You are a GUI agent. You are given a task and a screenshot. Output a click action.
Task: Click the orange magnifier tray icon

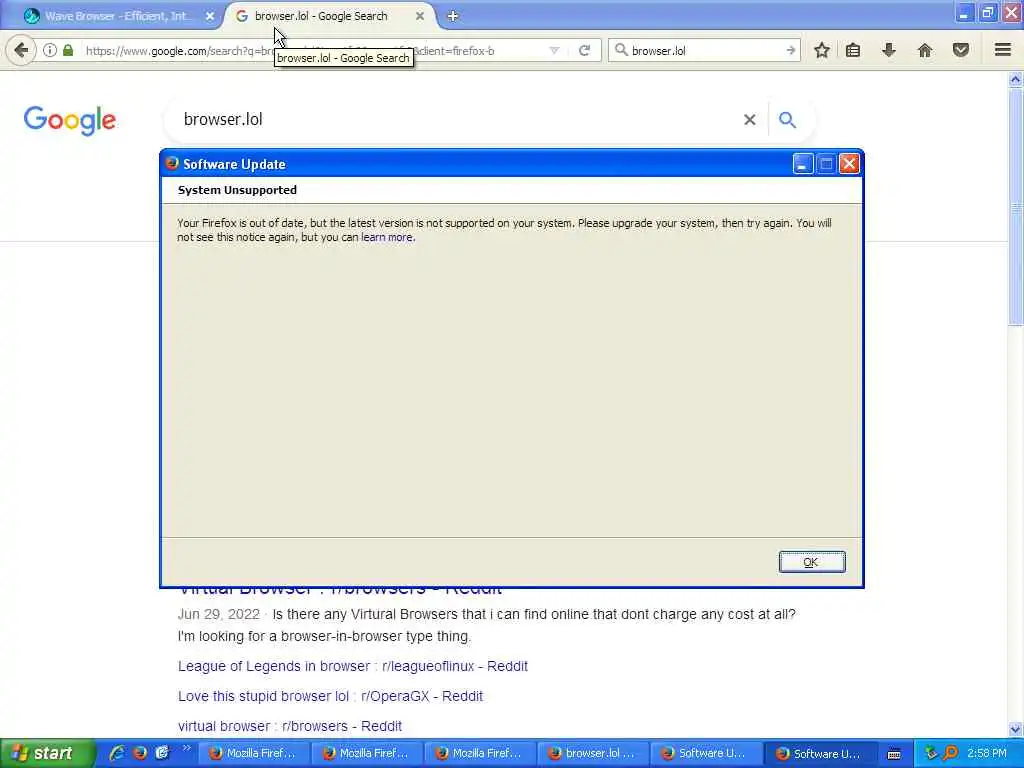(x=950, y=754)
